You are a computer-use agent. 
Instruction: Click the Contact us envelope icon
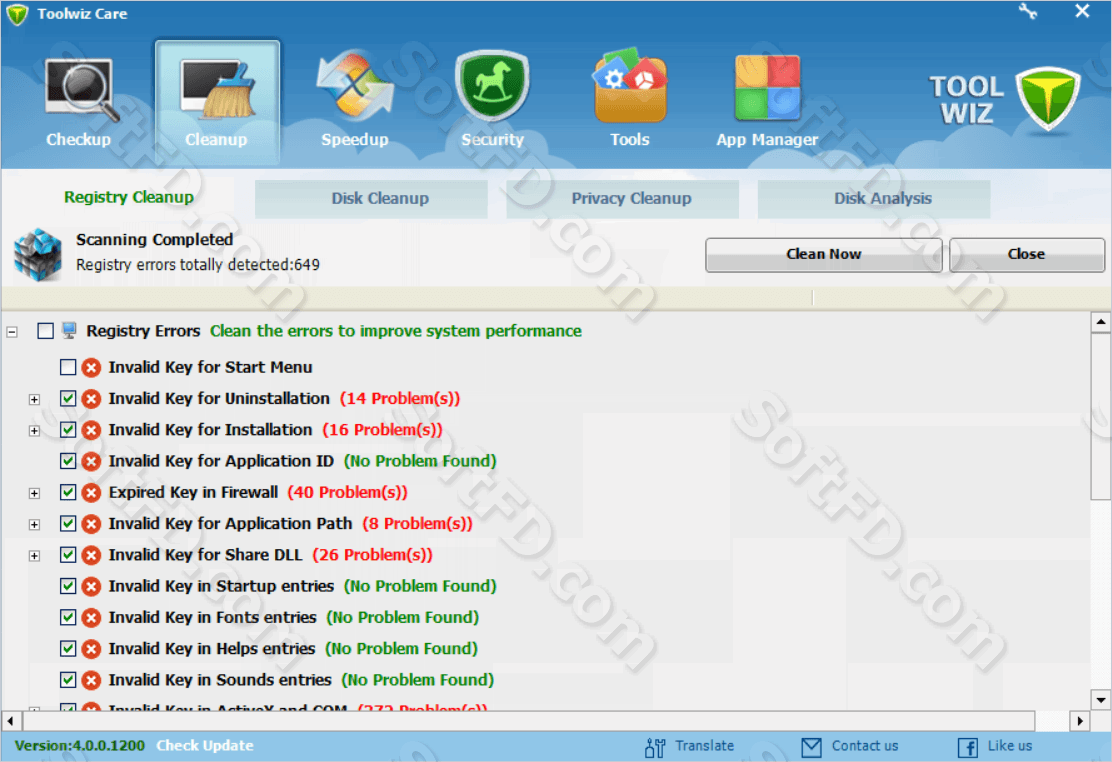click(811, 747)
